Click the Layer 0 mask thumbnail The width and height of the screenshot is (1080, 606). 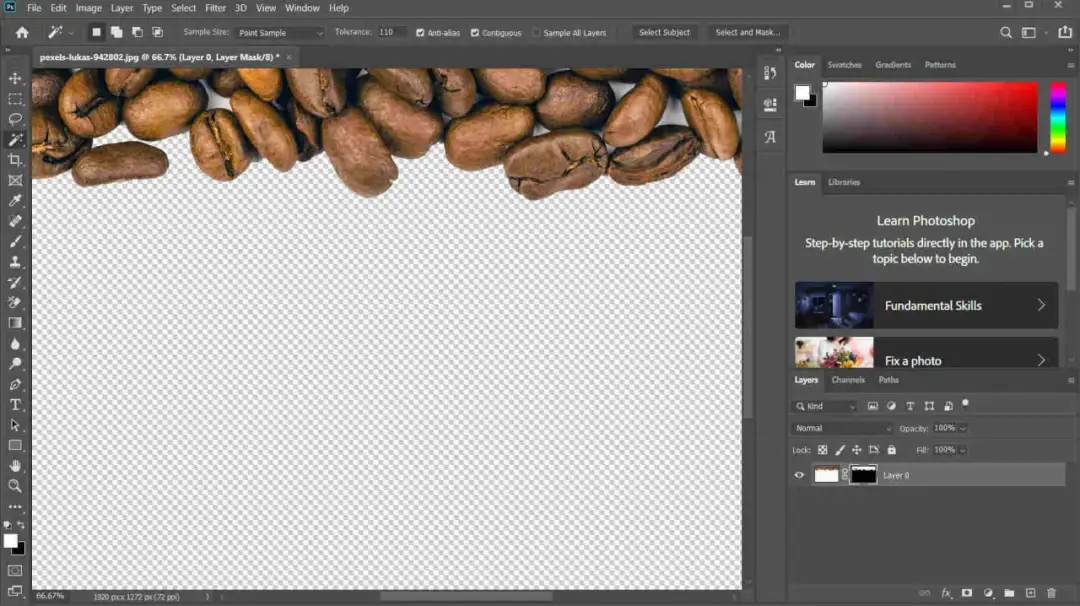(x=863, y=475)
